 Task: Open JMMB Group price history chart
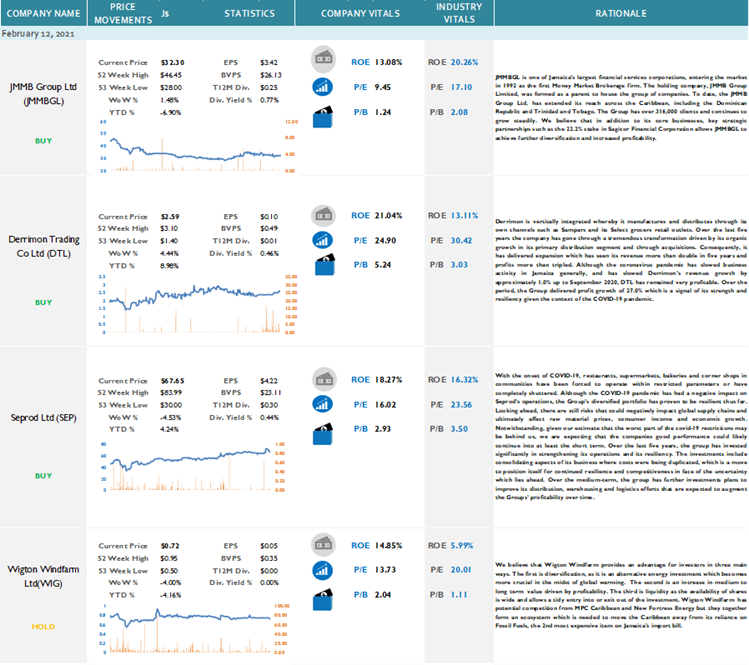point(198,146)
